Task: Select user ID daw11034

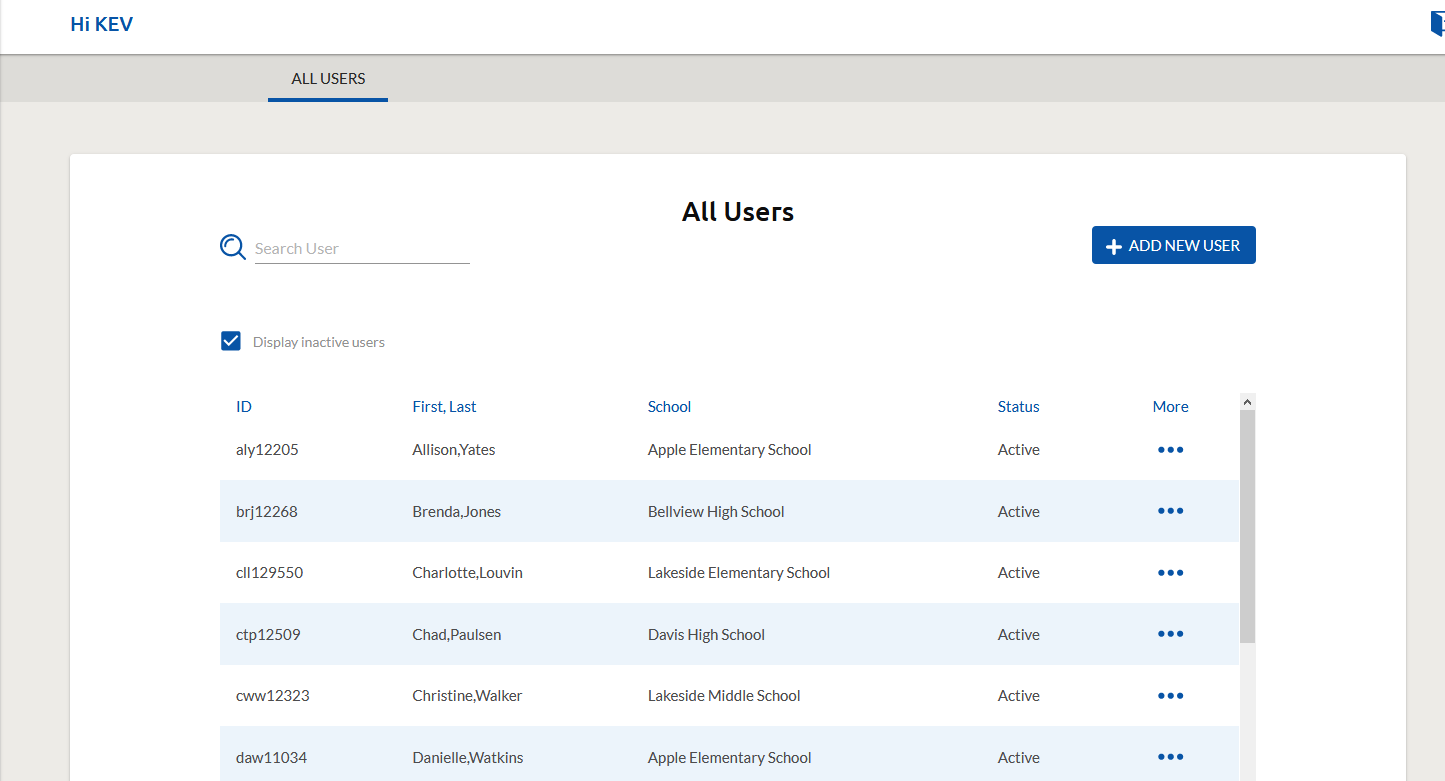Action: point(272,758)
